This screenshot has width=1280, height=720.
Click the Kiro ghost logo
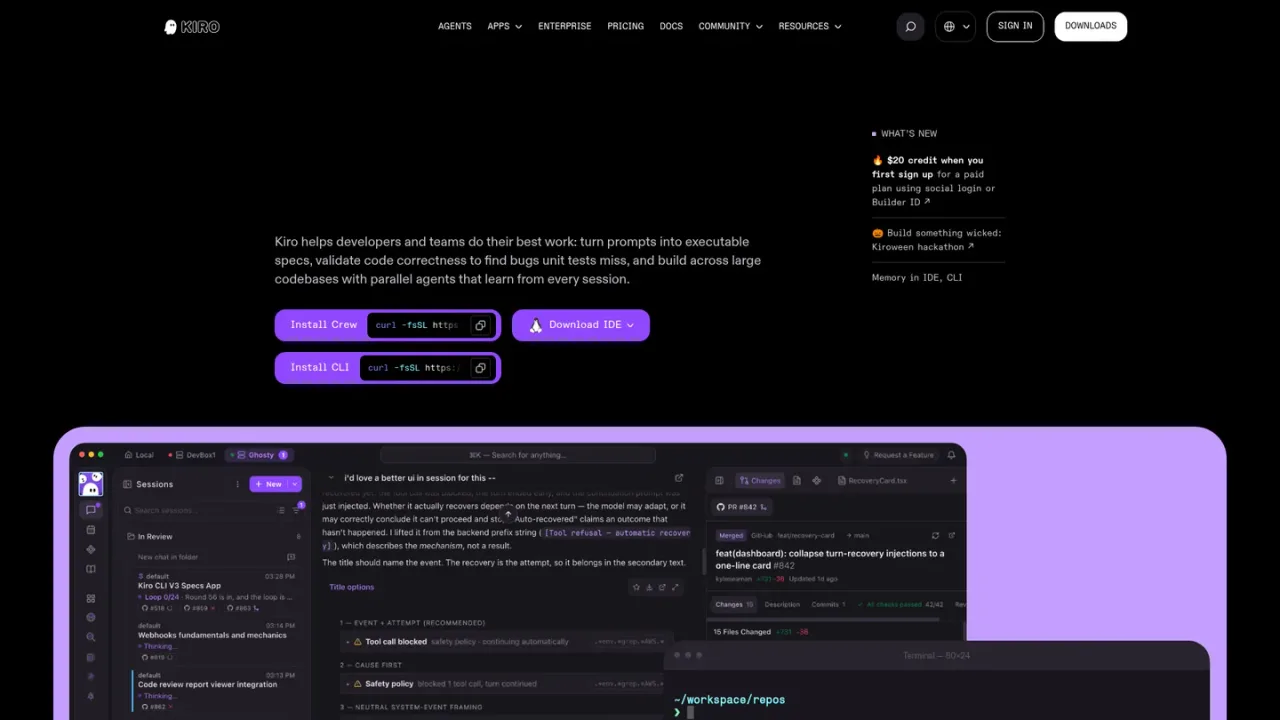point(192,27)
